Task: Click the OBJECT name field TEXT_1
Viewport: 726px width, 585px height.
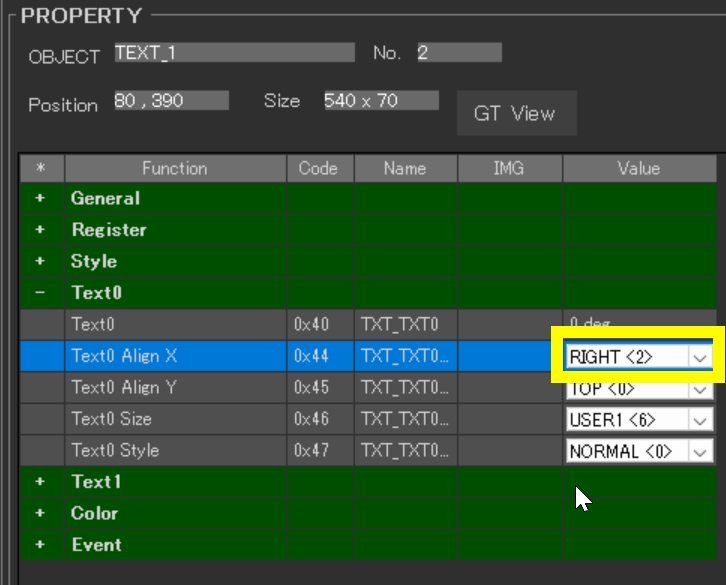Action: coord(234,53)
